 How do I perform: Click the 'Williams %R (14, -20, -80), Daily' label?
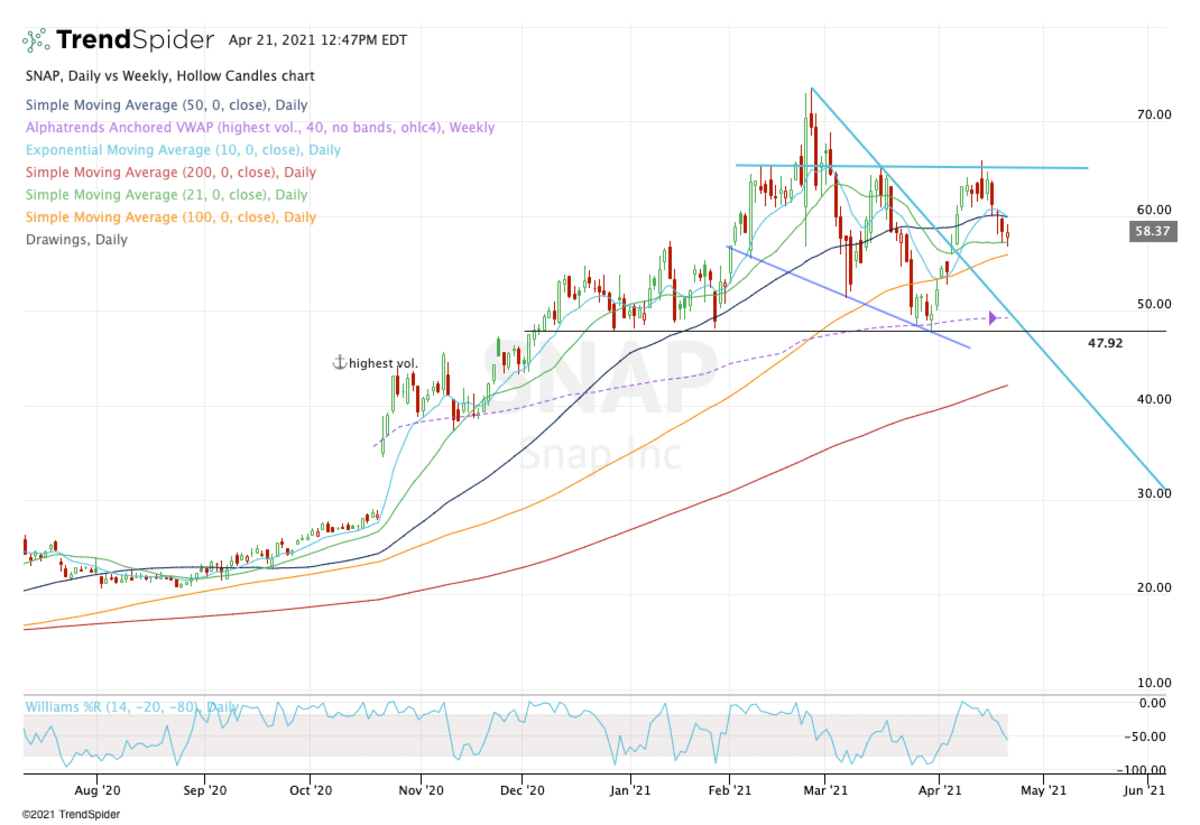pyautogui.click(x=132, y=708)
